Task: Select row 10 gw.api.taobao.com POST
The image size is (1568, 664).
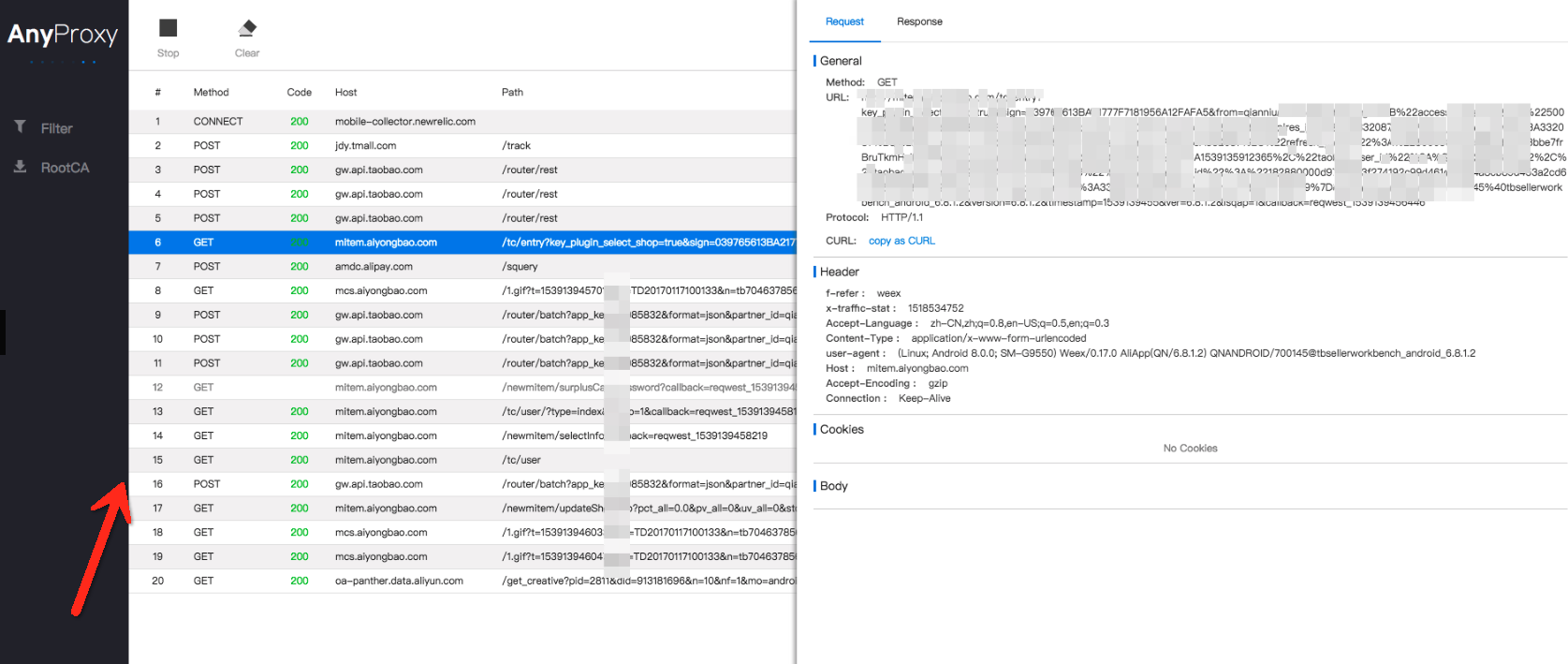Action: (x=462, y=339)
